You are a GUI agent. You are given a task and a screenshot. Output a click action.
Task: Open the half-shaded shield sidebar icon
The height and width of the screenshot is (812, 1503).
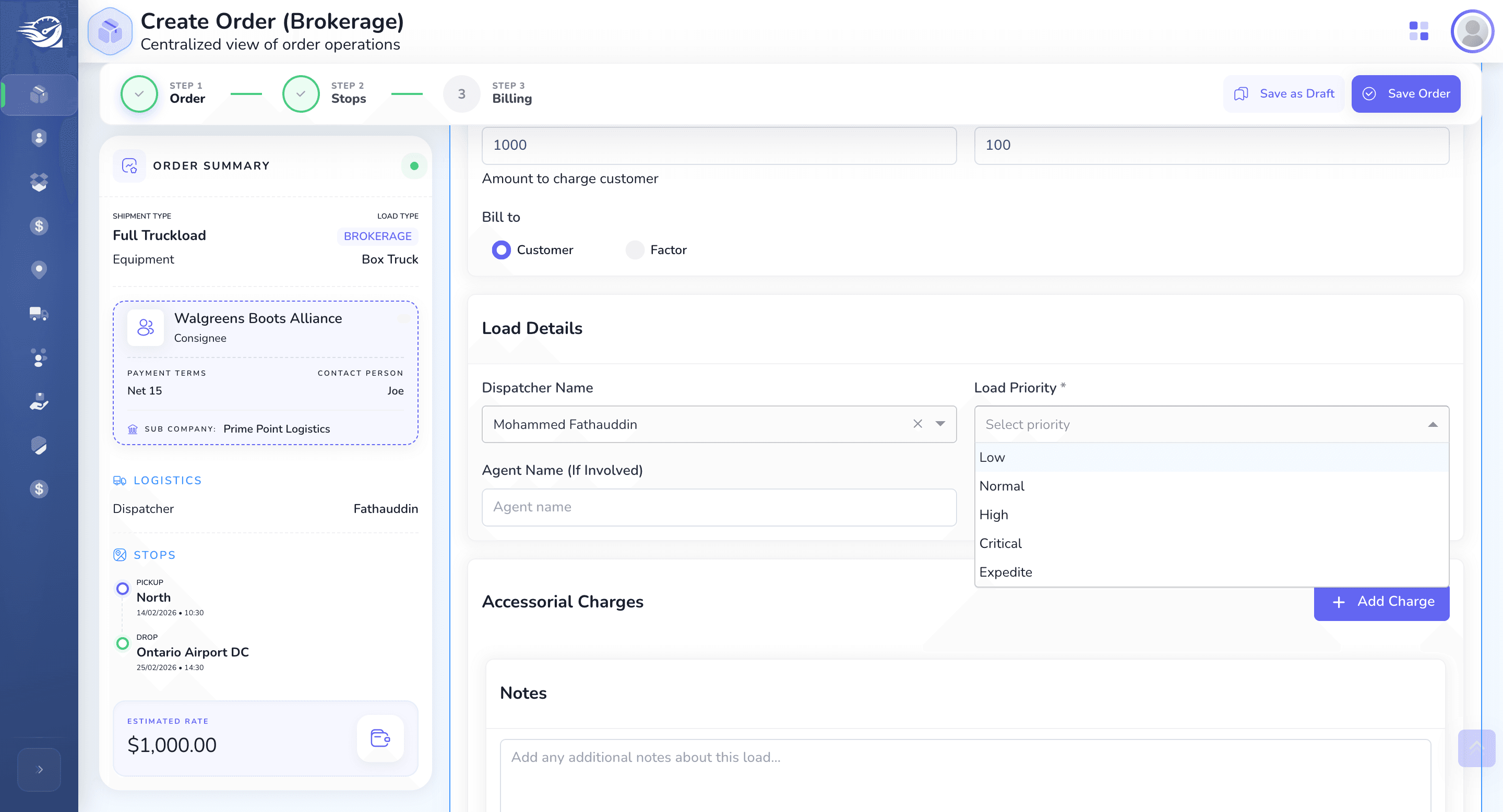pyautogui.click(x=39, y=445)
